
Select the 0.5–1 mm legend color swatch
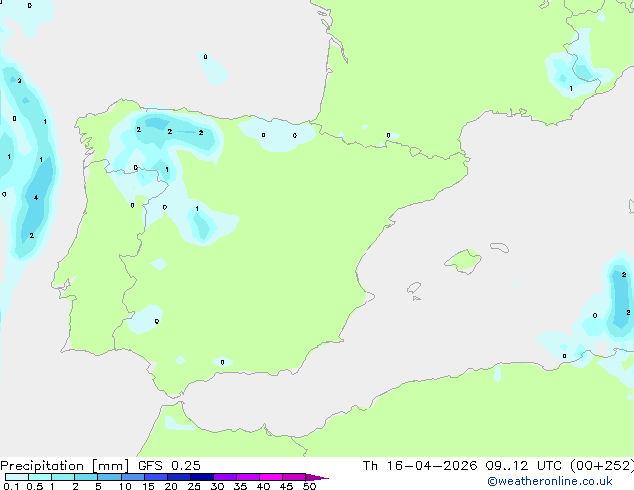tap(40, 477)
